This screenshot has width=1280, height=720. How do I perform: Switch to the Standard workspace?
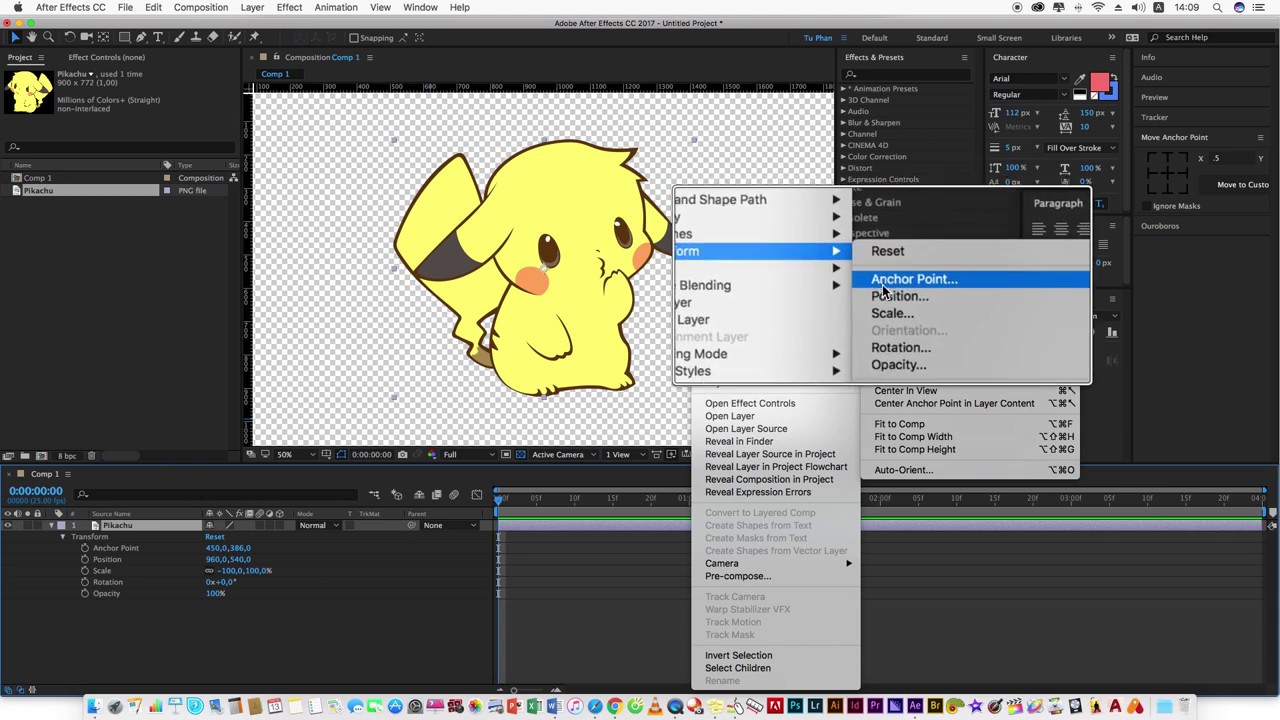[x=931, y=38]
